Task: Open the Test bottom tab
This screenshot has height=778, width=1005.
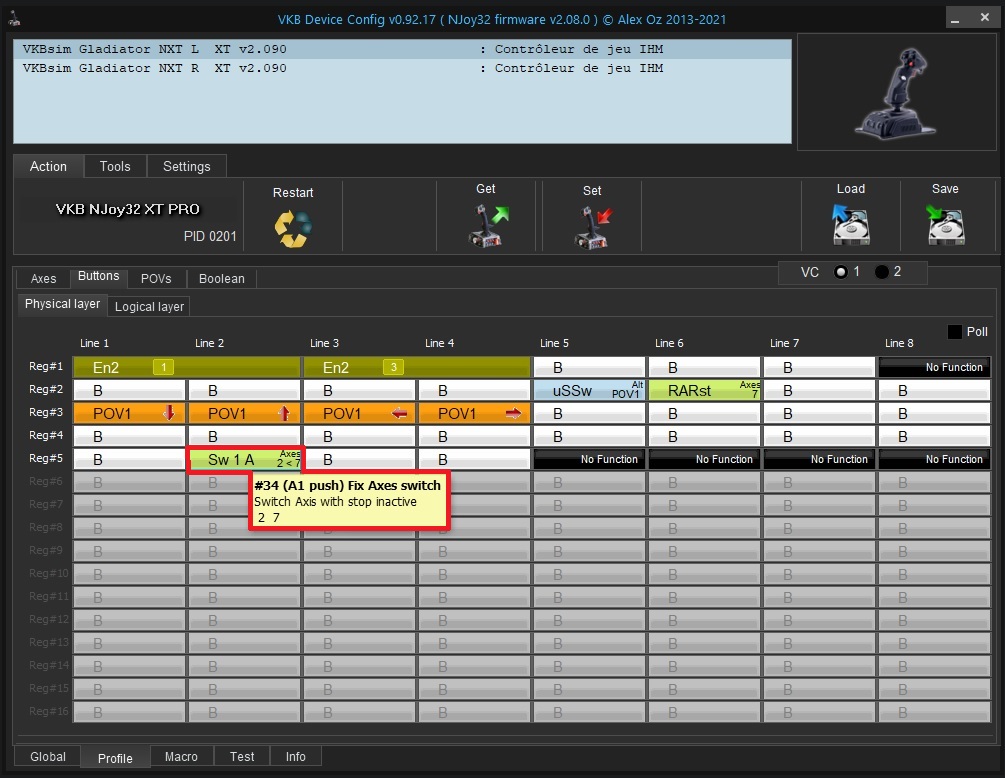Action: point(242,756)
